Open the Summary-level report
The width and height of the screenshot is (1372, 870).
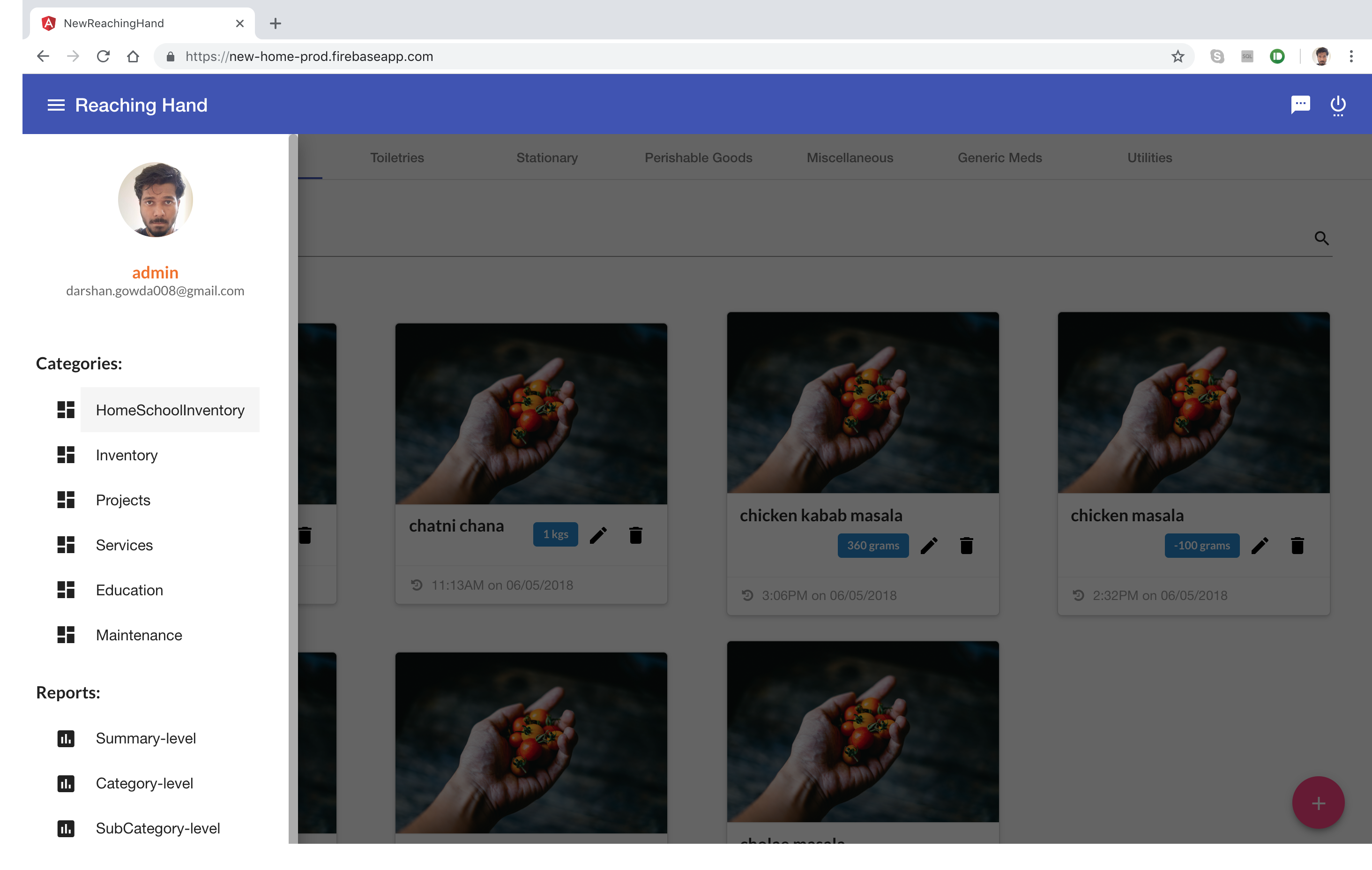(145, 738)
